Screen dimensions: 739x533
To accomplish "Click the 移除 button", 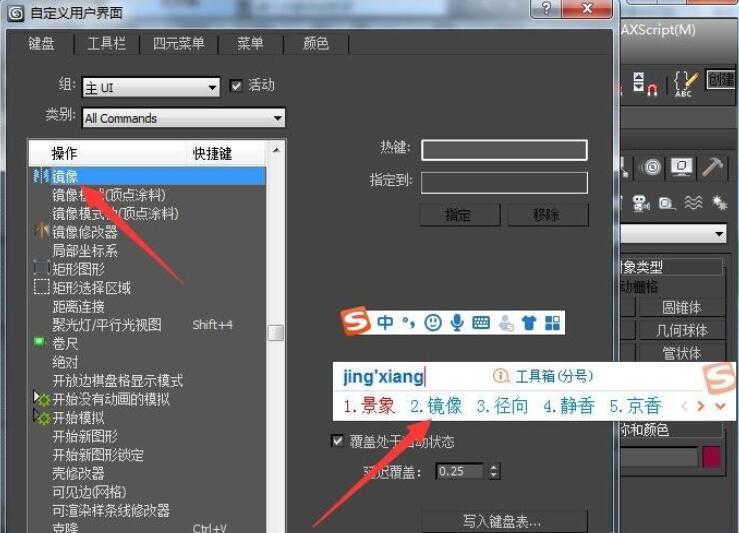I will tap(547, 215).
